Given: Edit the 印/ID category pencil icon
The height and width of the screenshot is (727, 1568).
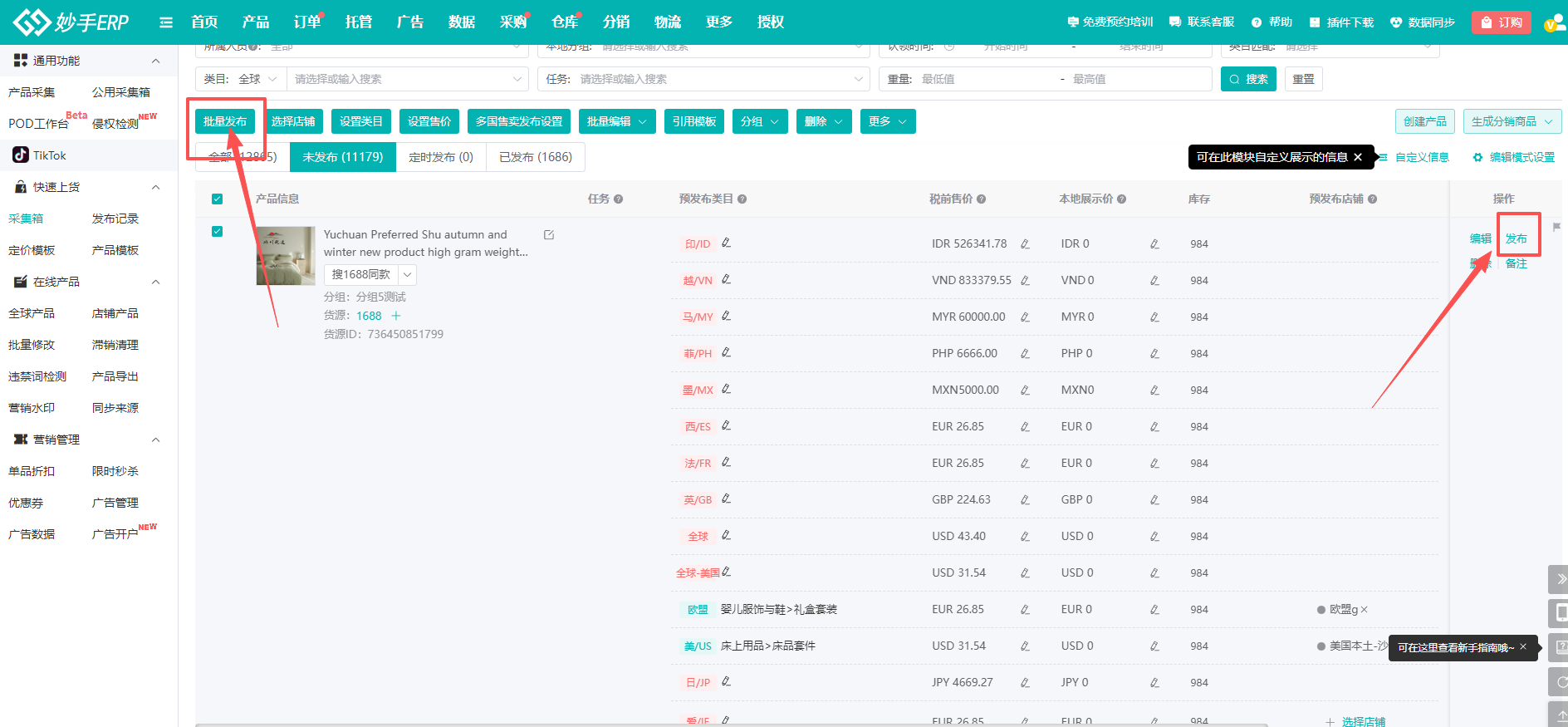Looking at the screenshot, I should click(727, 243).
